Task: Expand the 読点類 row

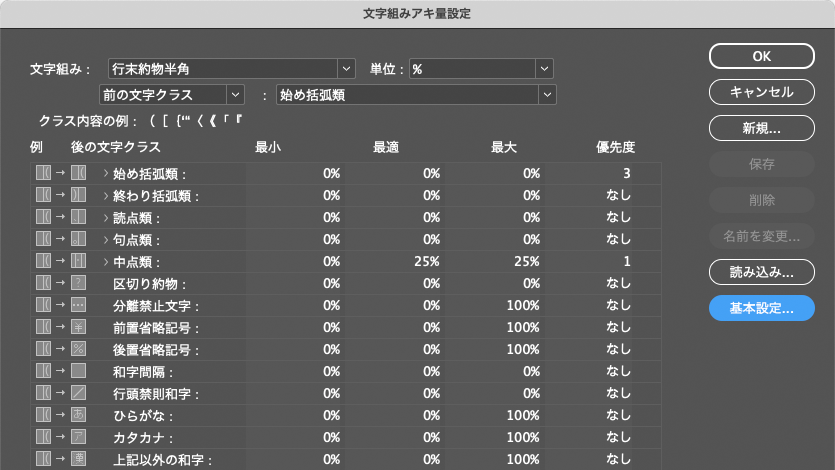Action: 106,218
